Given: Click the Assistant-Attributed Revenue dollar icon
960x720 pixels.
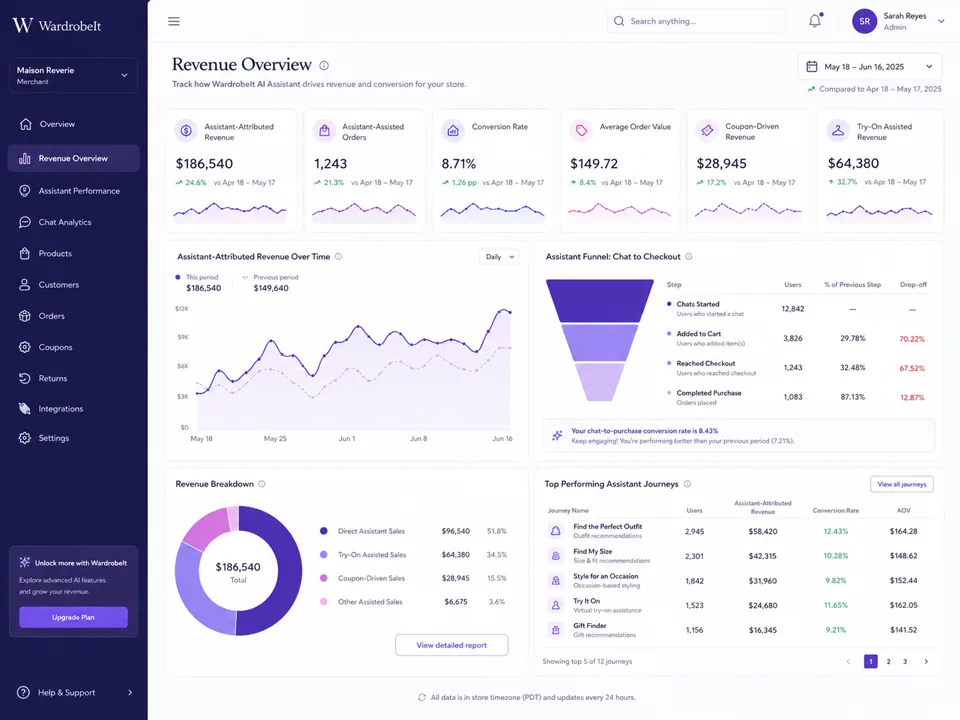Looking at the screenshot, I should click(186, 130).
